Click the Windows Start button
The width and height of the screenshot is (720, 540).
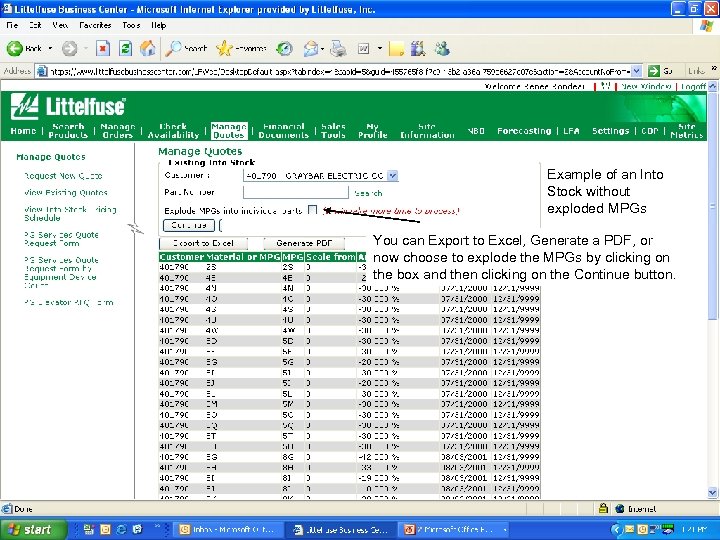click(30, 529)
